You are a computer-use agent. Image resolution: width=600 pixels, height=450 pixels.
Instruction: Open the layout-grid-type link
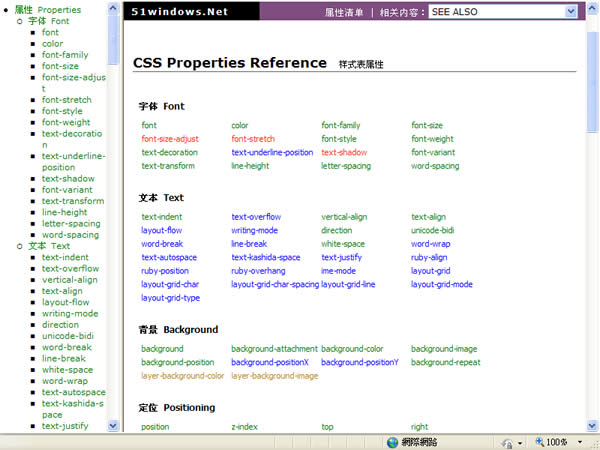(x=170, y=298)
